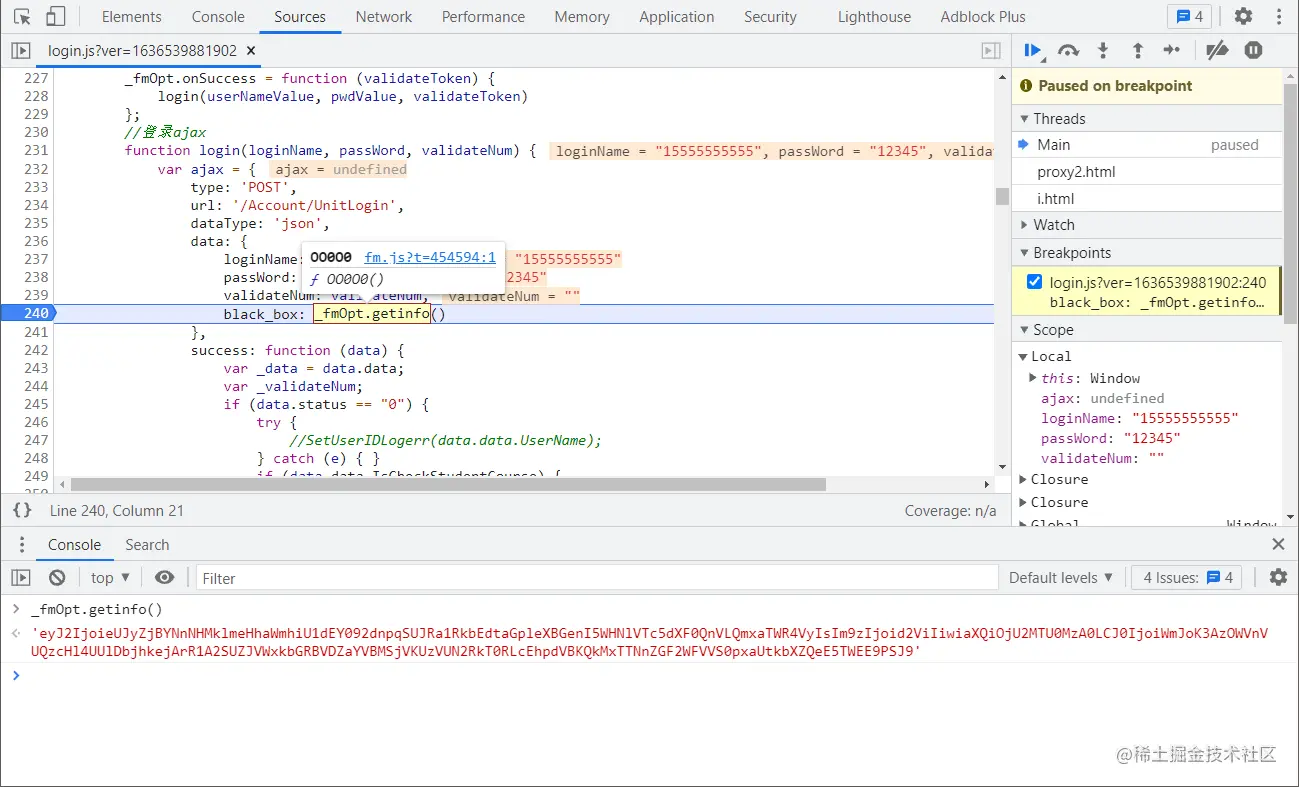Screen dimensions: 1299x787
Task: Toggle pause on exceptions icon
Action: pyautogui.click(x=1253, y=50)
